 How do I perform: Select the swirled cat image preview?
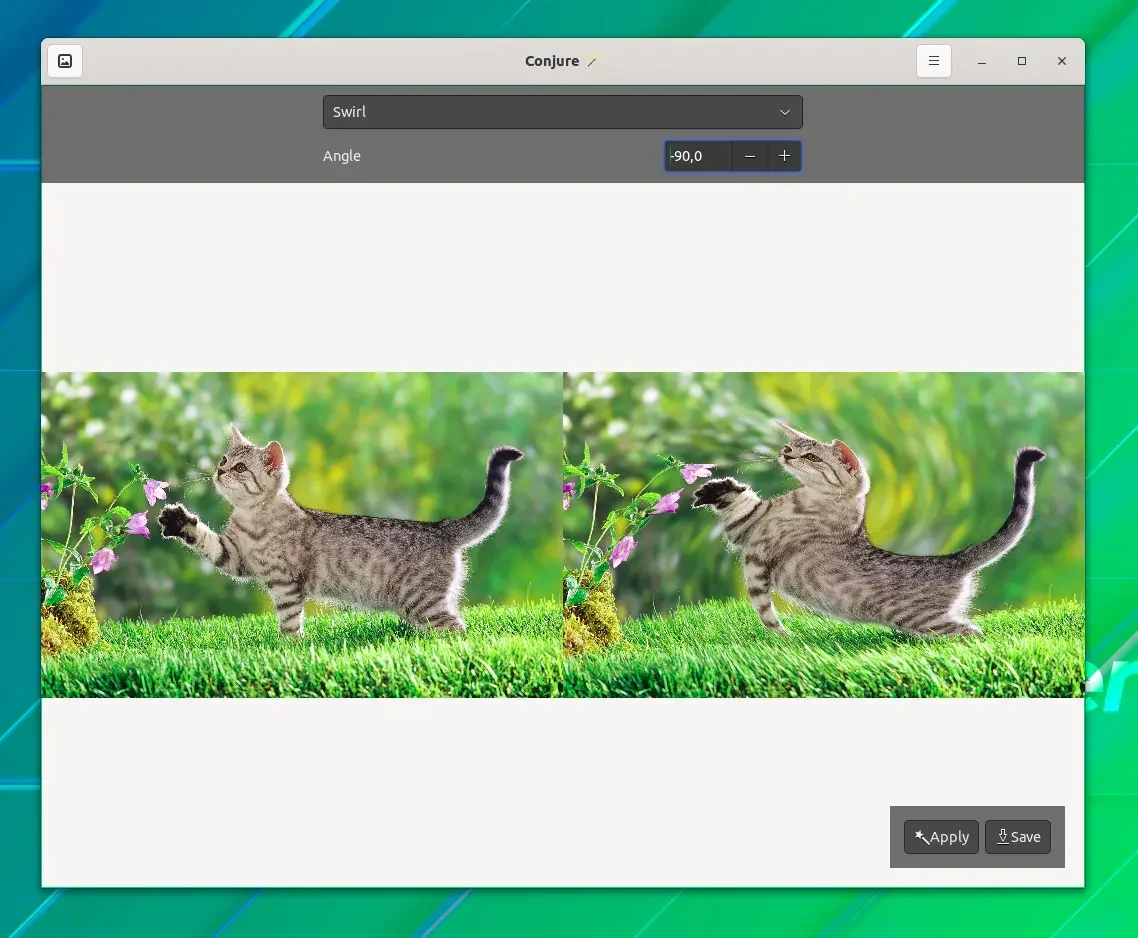(x=824, y=535)
